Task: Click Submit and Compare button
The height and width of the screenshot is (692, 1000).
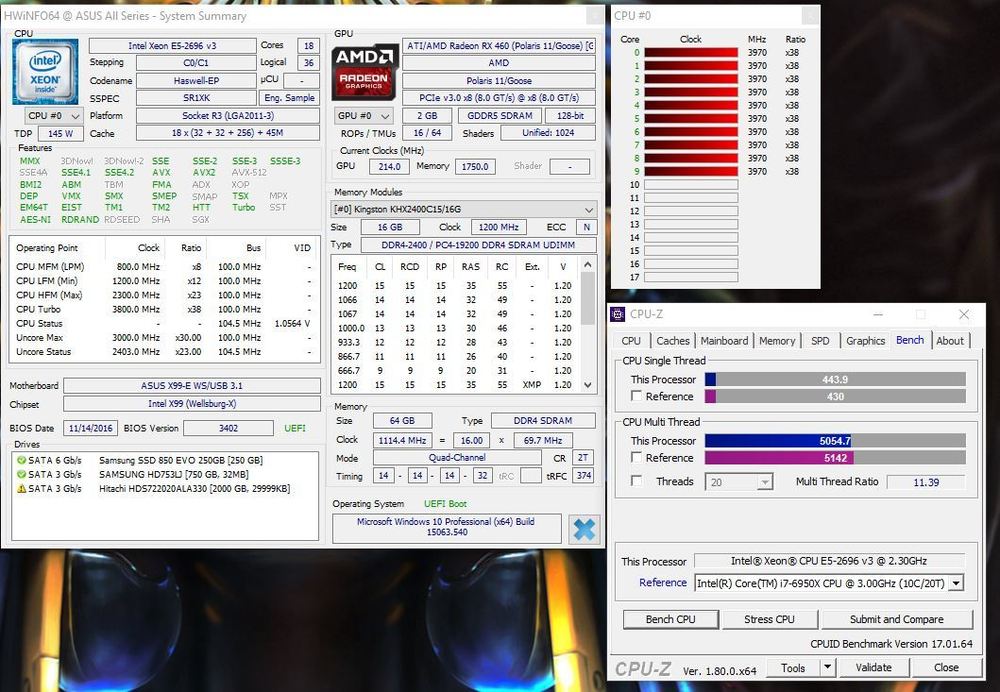Action: [897, 619]
